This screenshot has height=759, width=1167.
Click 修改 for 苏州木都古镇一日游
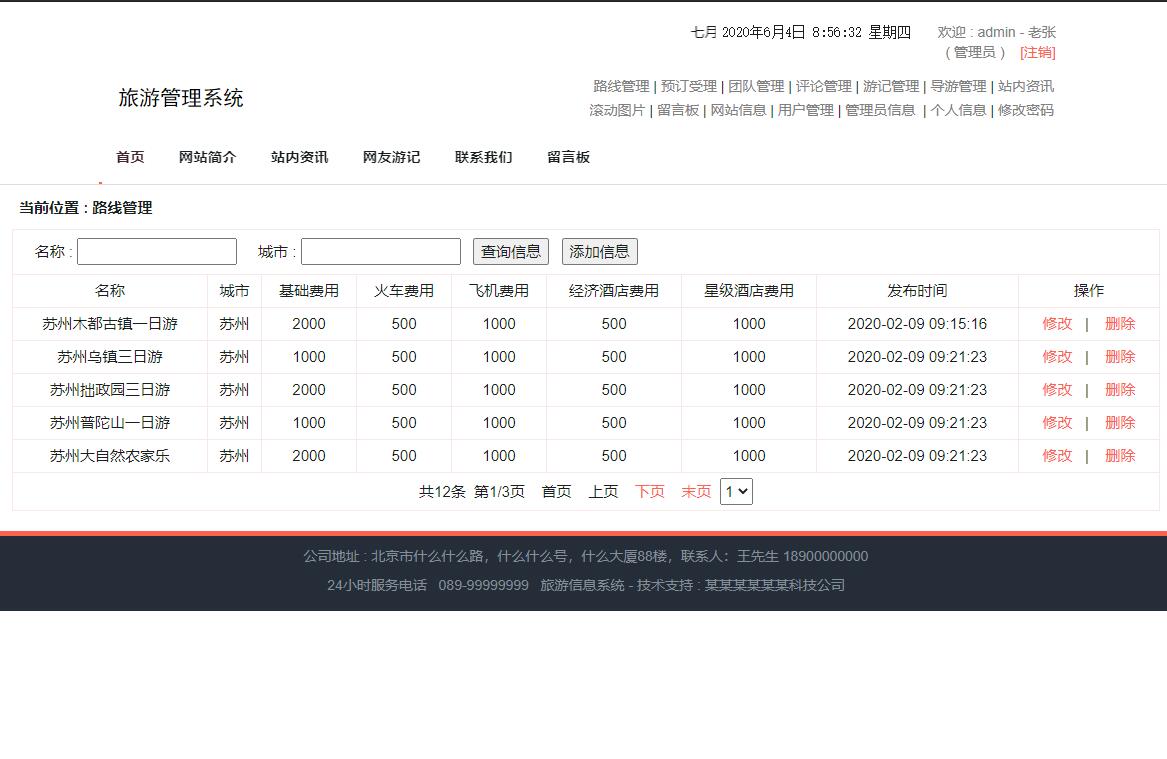1057,323
